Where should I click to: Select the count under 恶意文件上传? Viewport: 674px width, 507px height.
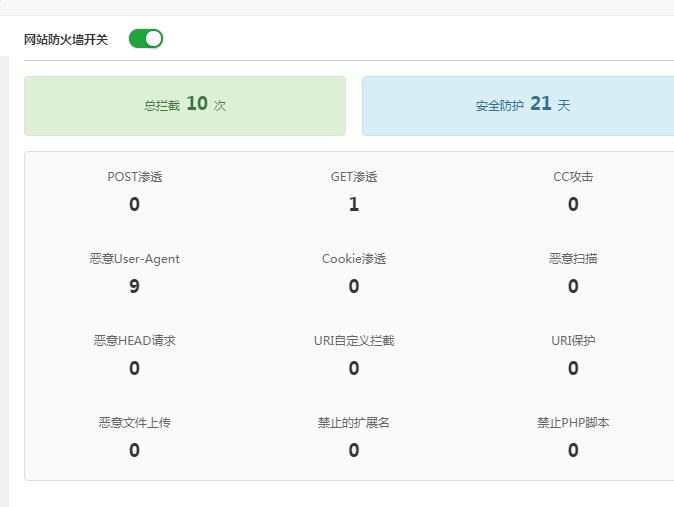coord(135,450)
